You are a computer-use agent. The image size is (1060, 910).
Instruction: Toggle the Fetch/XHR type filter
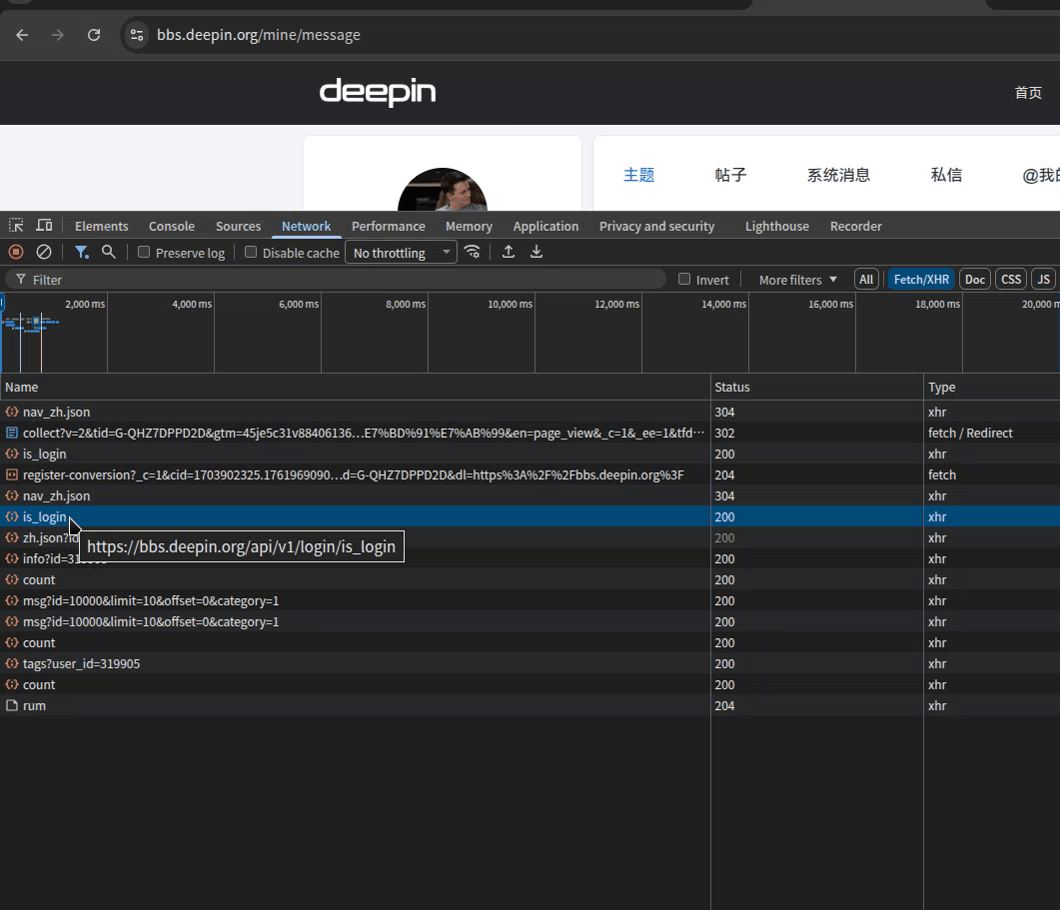[x=921, y=279]
